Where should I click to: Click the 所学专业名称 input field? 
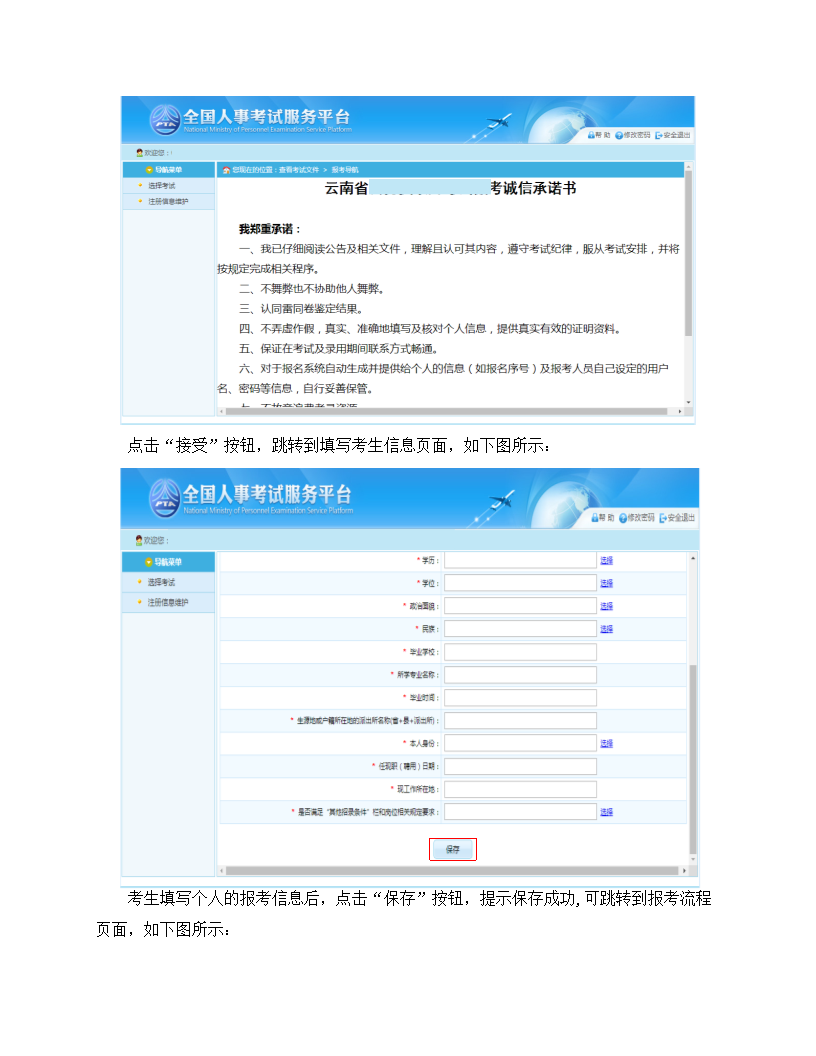[x=520, y=675]
